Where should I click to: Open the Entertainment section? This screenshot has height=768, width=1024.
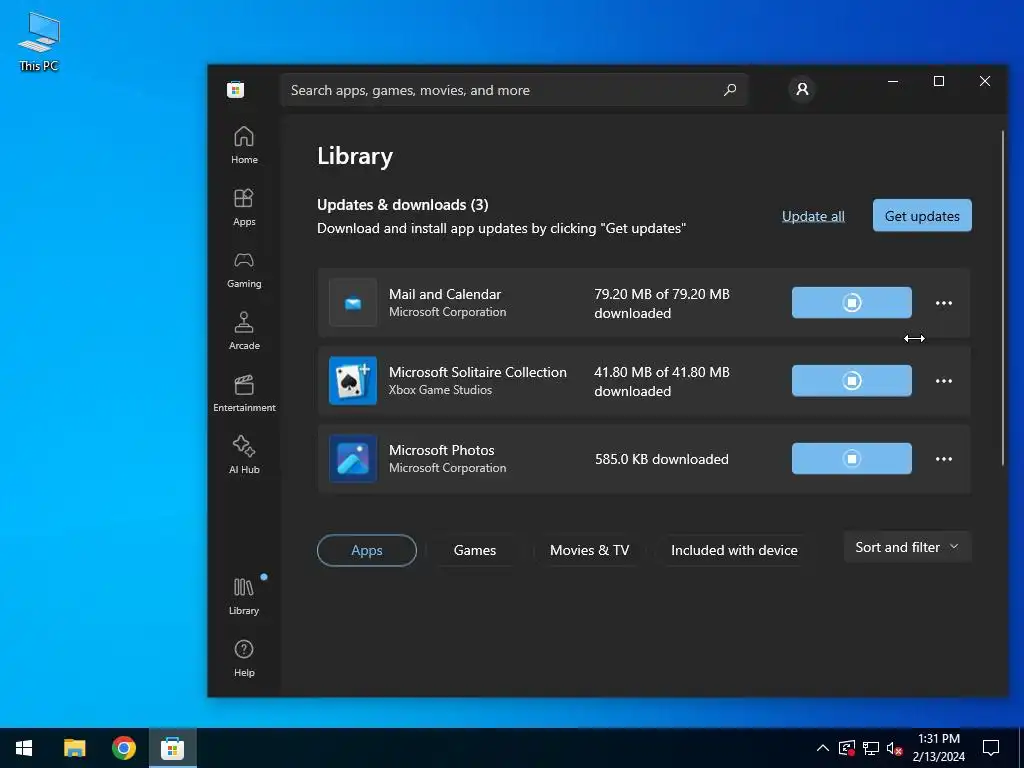point(244,393)
